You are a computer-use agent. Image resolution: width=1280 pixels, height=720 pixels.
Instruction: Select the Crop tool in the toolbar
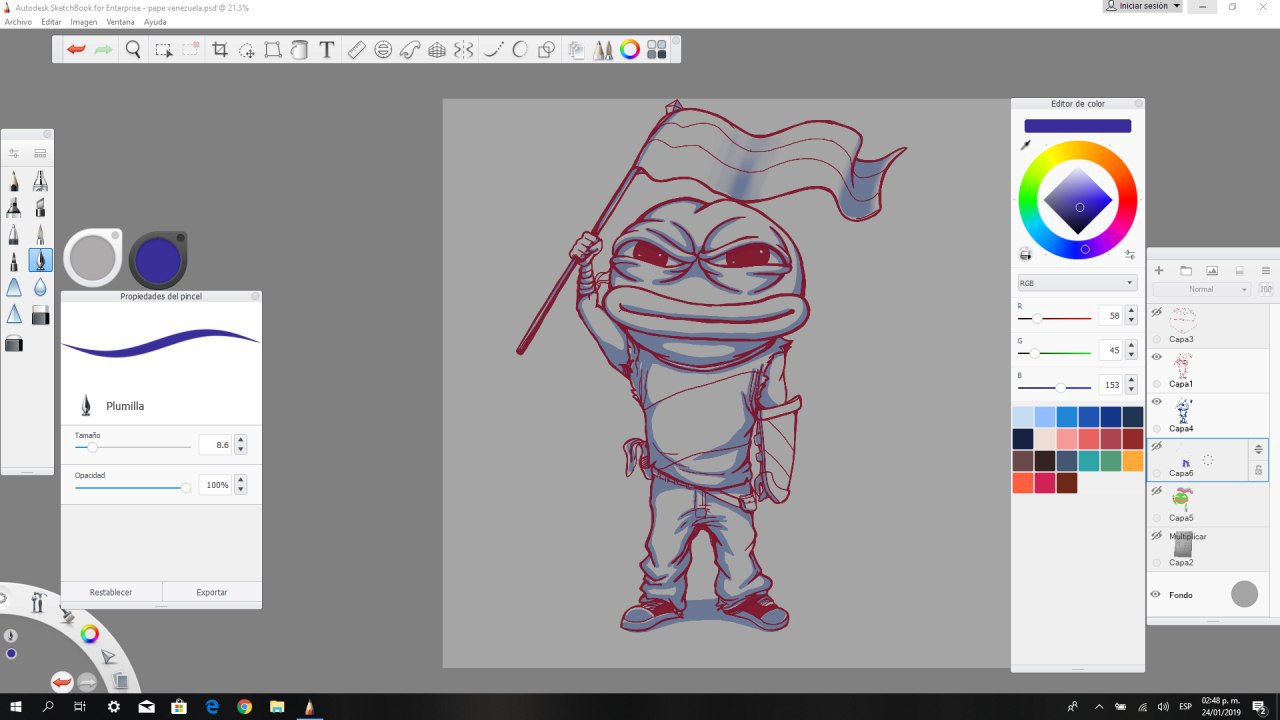(x=220, y=50)
